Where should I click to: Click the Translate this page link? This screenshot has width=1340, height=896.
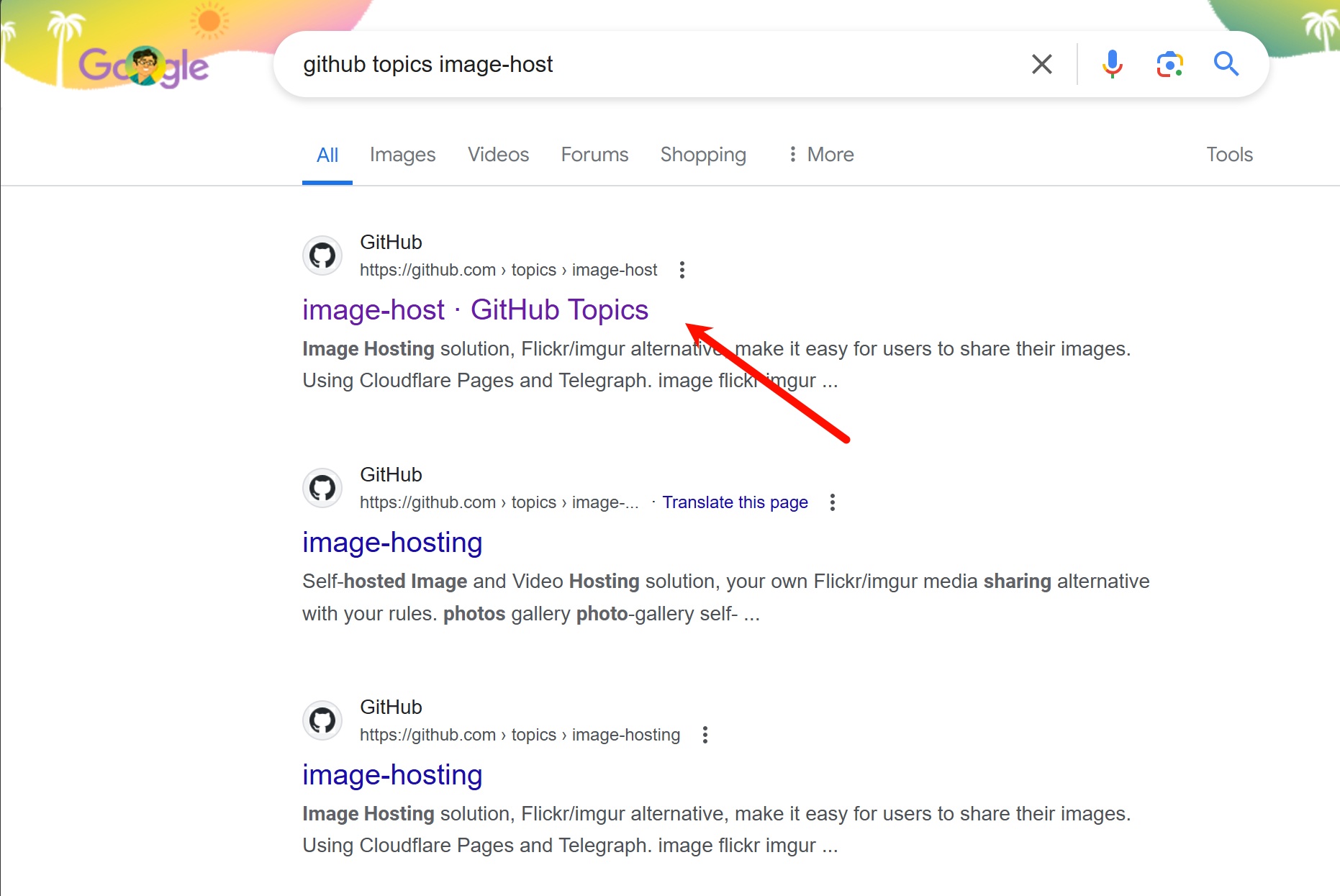click(x=735, y=502)
